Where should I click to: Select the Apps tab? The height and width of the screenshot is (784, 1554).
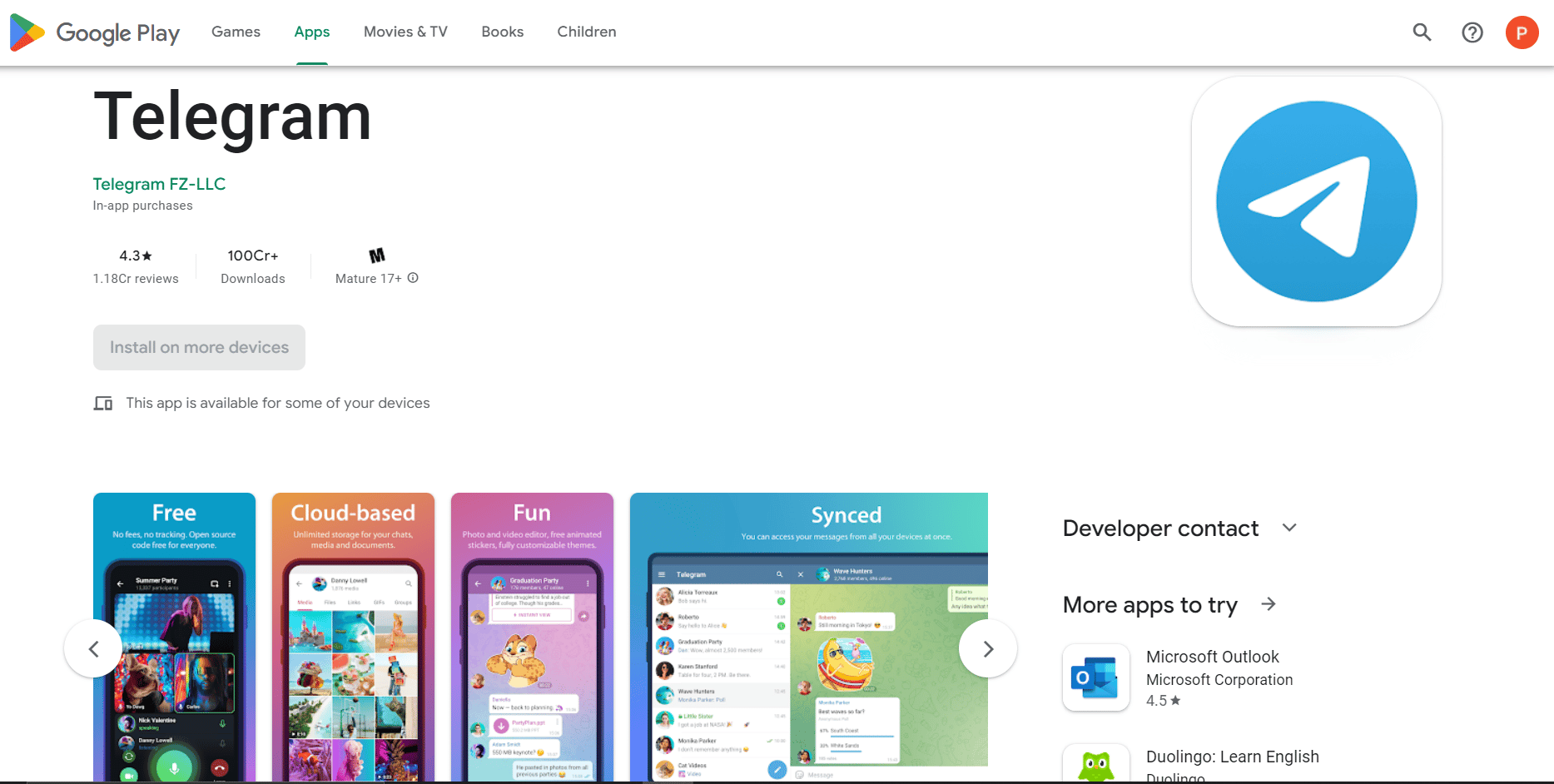312,32
